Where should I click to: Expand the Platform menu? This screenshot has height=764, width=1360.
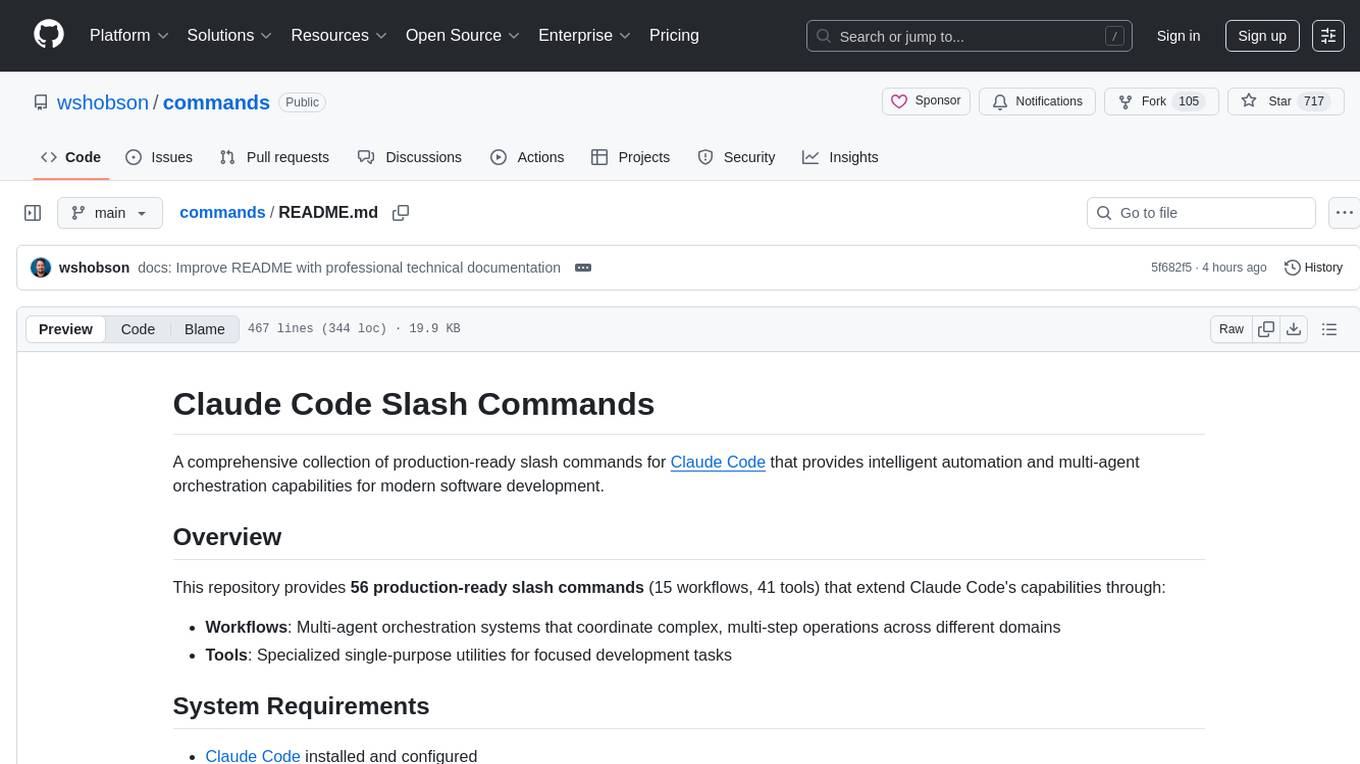pos(129,35)
